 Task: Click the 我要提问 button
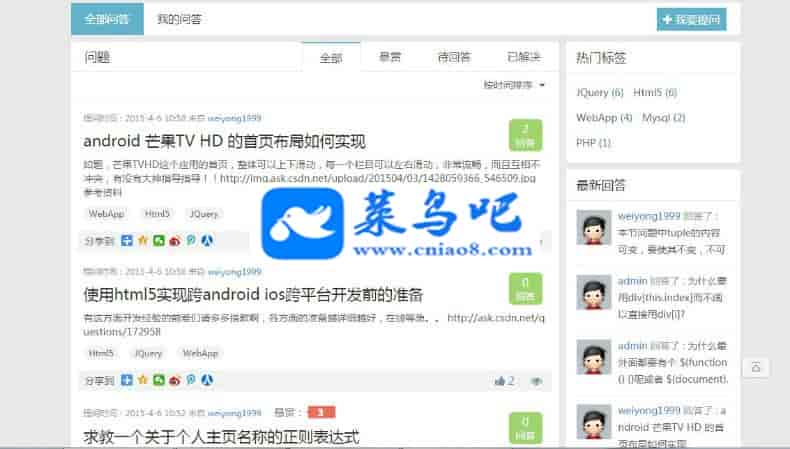691,19
